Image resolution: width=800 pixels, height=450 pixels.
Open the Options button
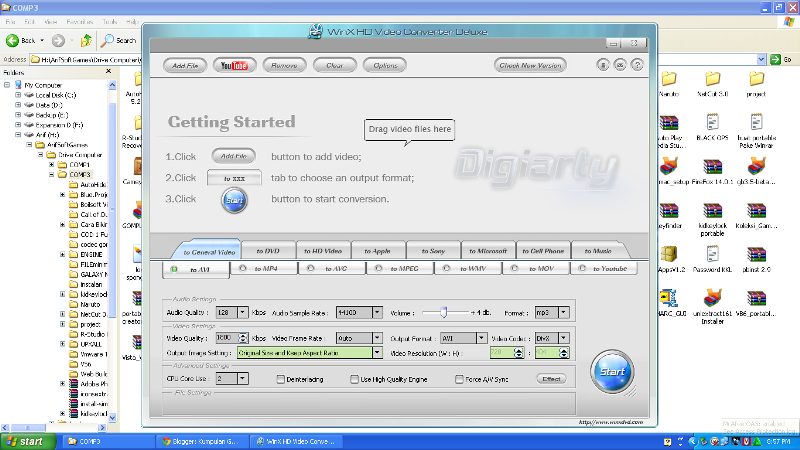(x=385, y=65)
